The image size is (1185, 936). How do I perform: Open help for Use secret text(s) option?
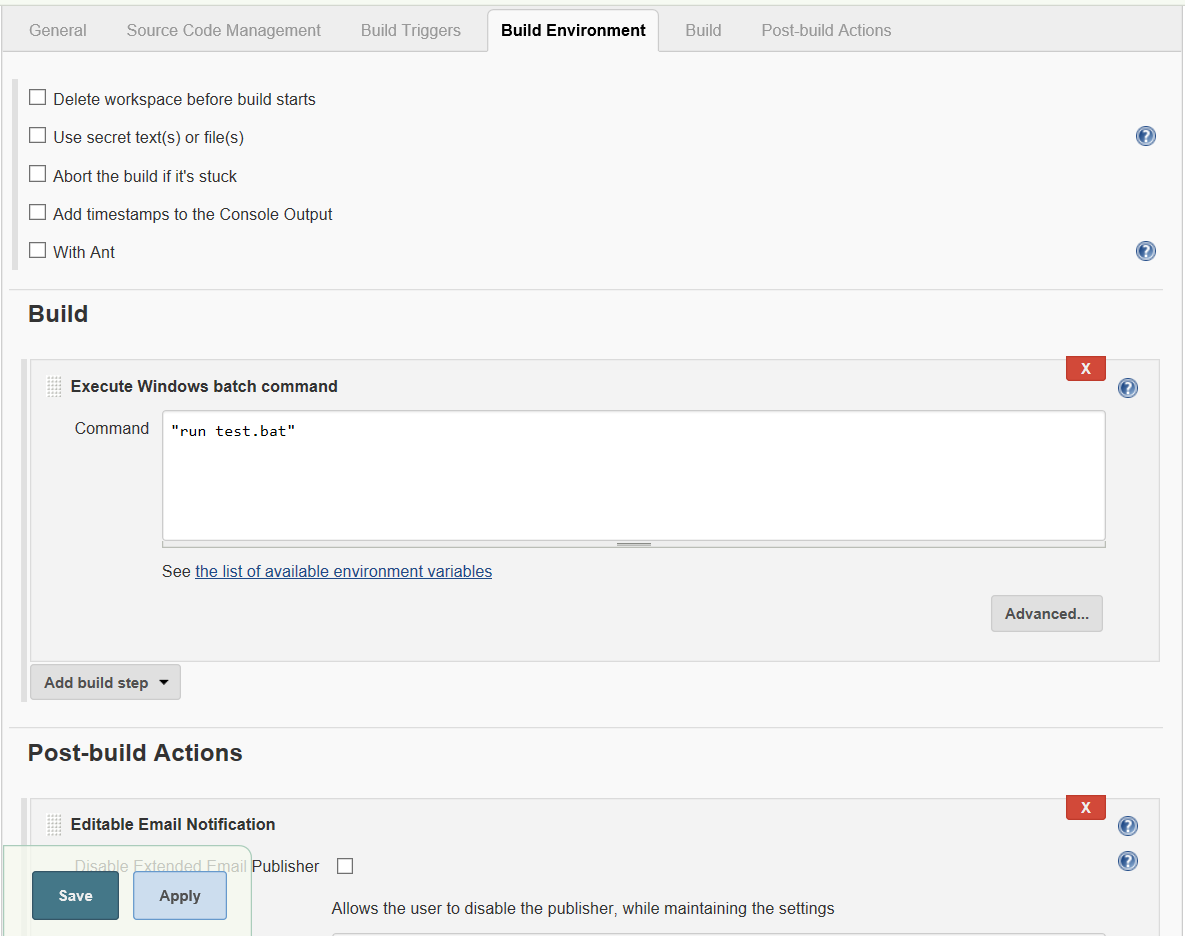click(x=1146, y=136)
